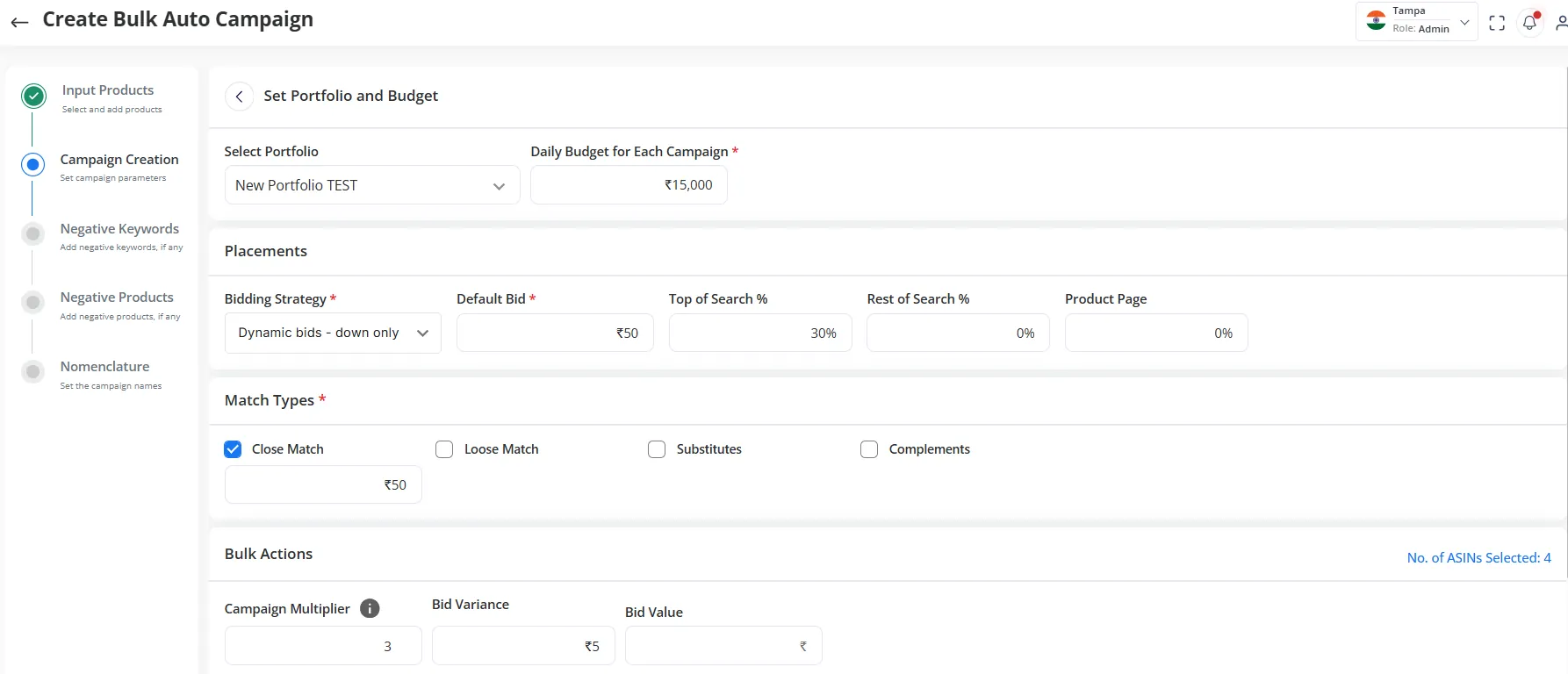Open the Select Portfolio dropdown
Screen dimensions: 1568x674
pyautogui.click(x=371, y=185)
